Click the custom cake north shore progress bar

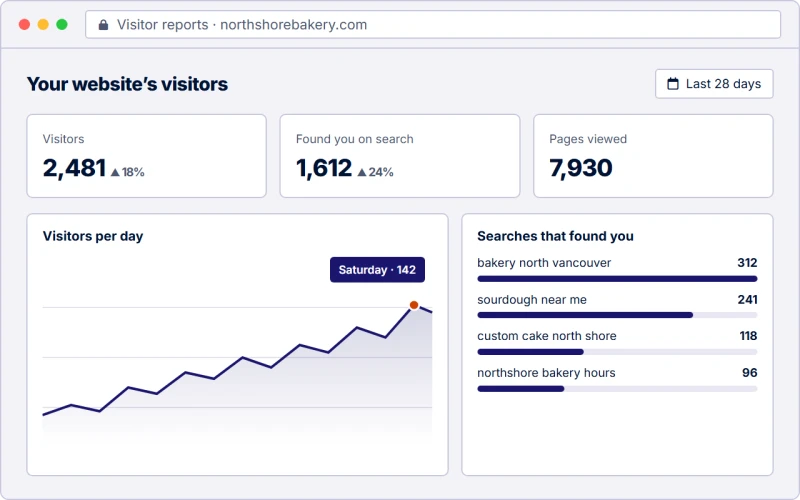pyautogui.click(x=617, y=352)
